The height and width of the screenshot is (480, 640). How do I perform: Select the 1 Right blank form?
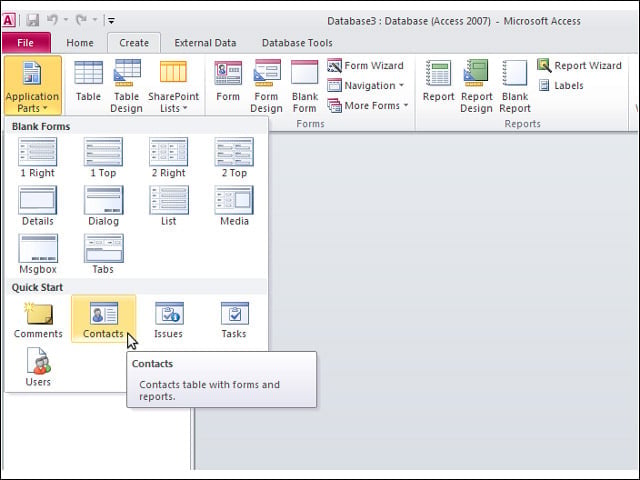(x=38, y=158)
